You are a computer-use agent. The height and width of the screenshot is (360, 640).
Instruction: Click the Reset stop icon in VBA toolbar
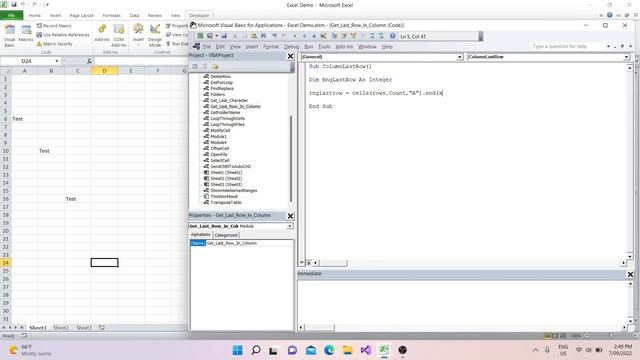[314, 36]
